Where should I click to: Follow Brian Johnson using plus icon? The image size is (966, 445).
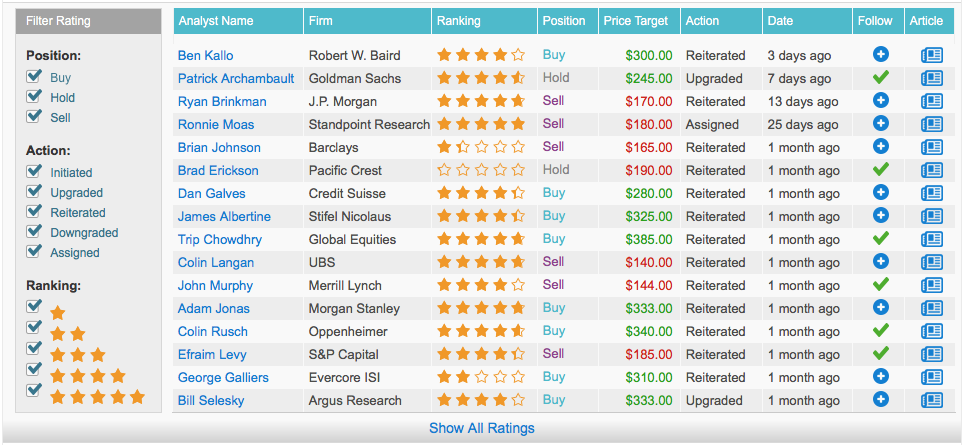881,147
